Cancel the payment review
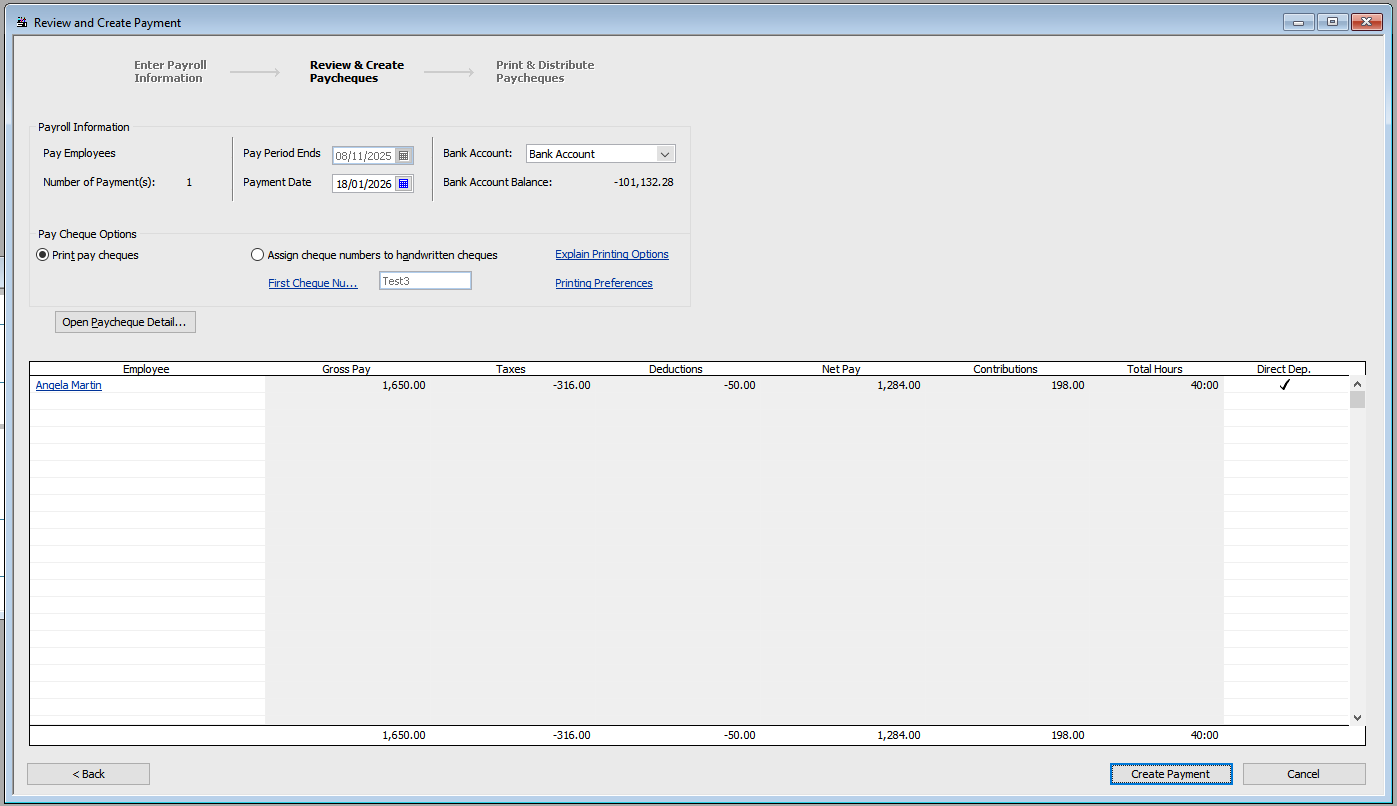Viewport: 1397px width, 806px height. tap(1304, 774)
